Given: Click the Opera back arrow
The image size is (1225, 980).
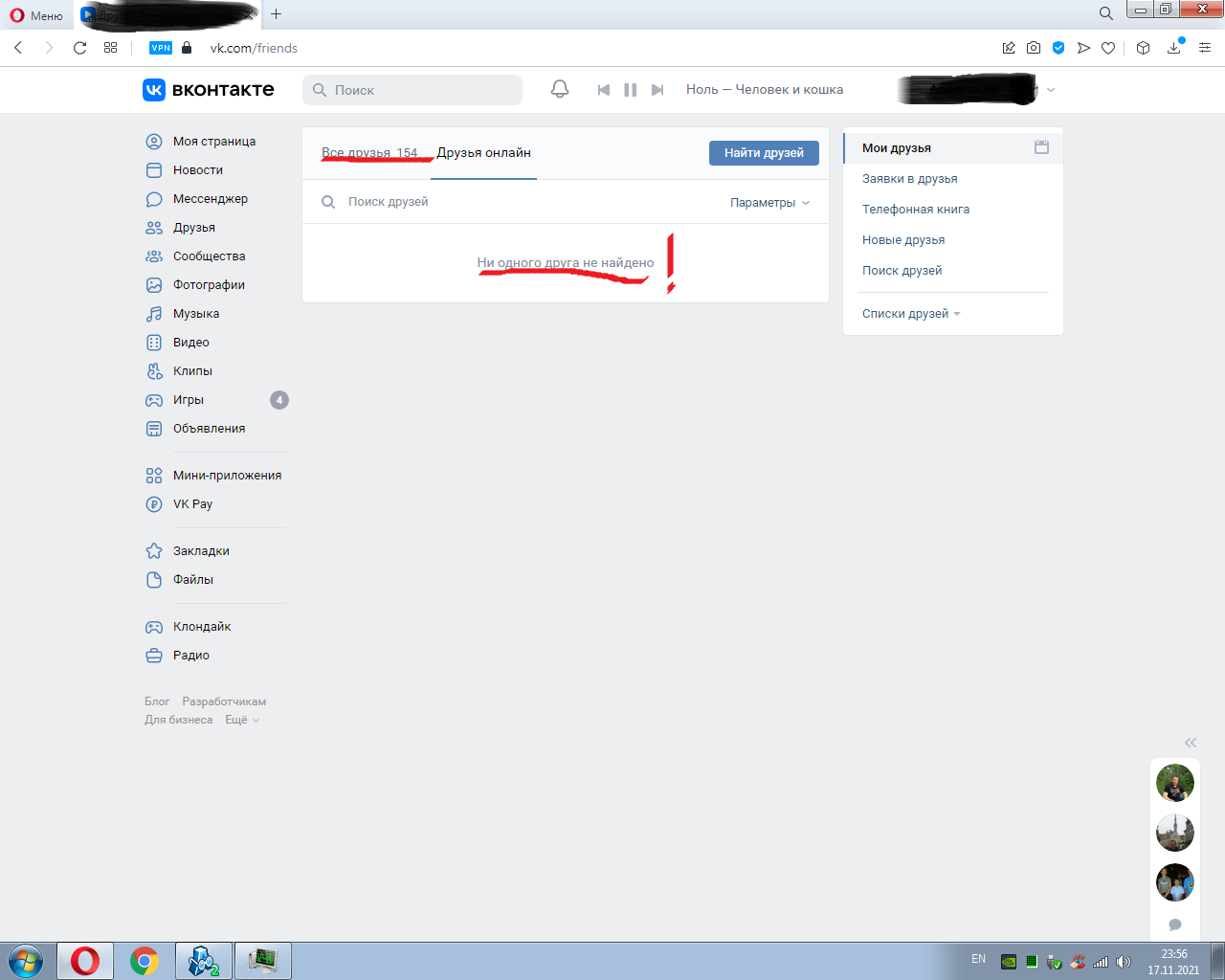Looking at the screenshot, I should point(18,48).
